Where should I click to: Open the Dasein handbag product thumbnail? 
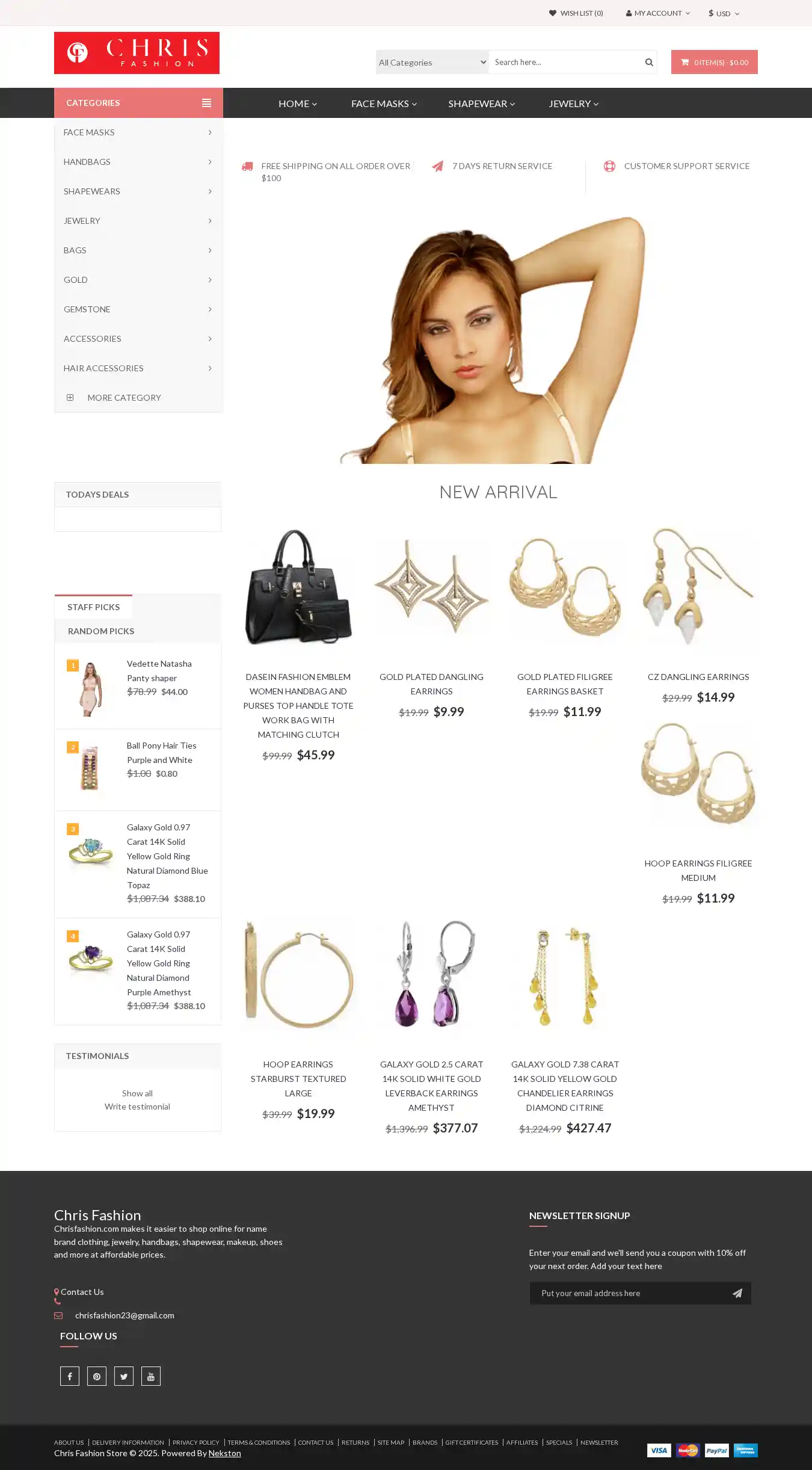click(x=298, y=587)
